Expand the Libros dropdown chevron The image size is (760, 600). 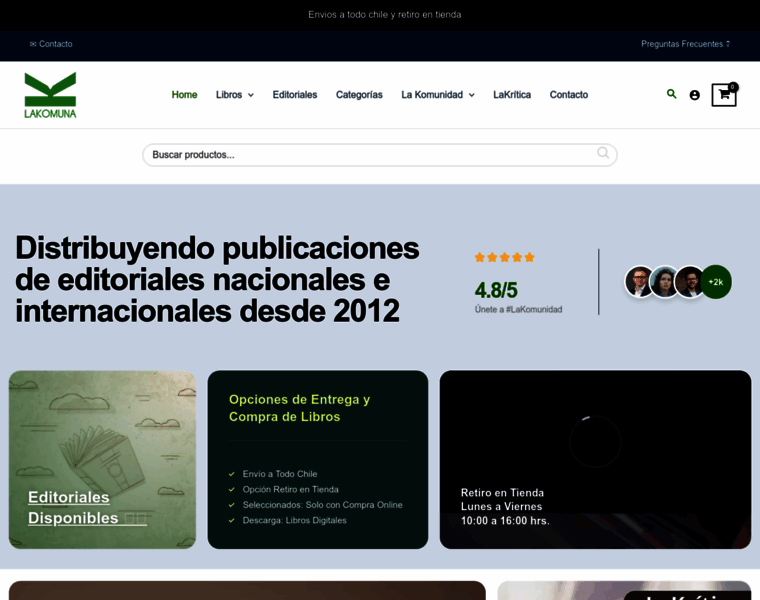(x=251, y=95)
